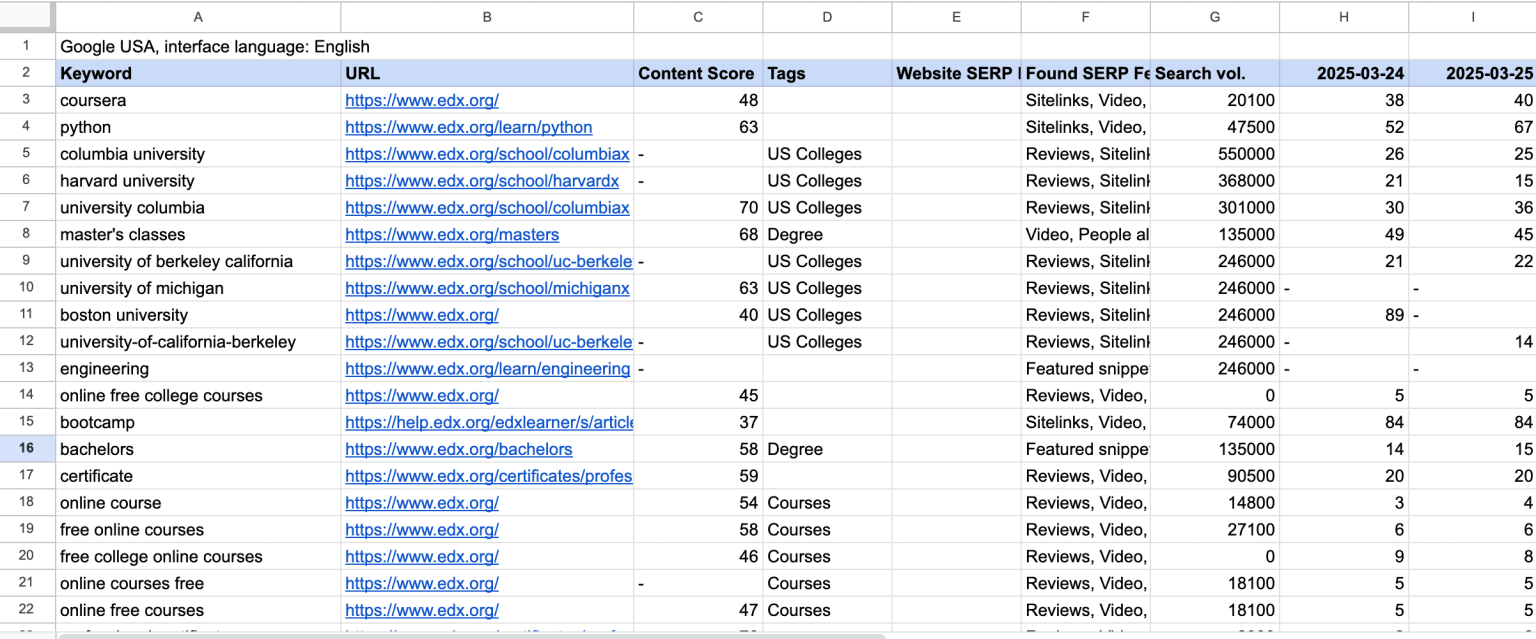Open the help.edx.org bootcamp article link

click(x=489, y=422)
